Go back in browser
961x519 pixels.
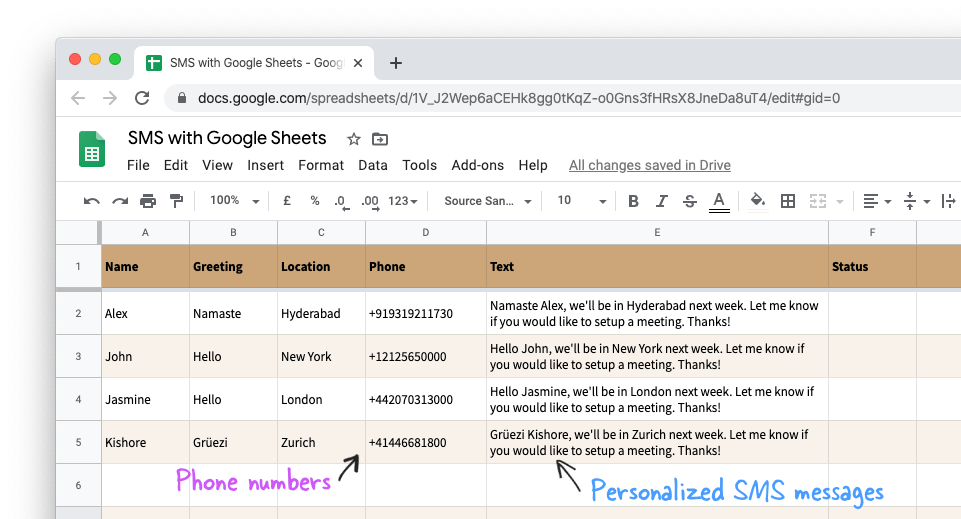[x=78, y=98]
